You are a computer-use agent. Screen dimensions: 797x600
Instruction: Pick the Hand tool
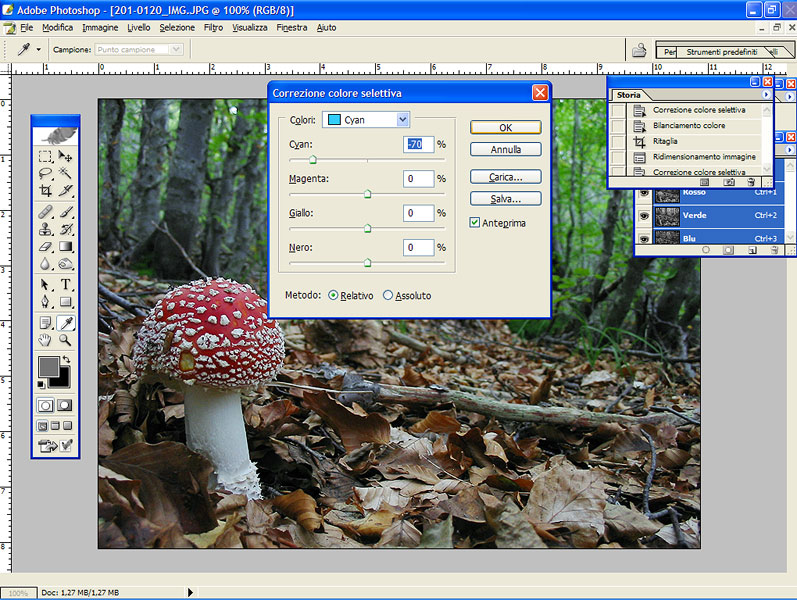click(x=45, y=340)
